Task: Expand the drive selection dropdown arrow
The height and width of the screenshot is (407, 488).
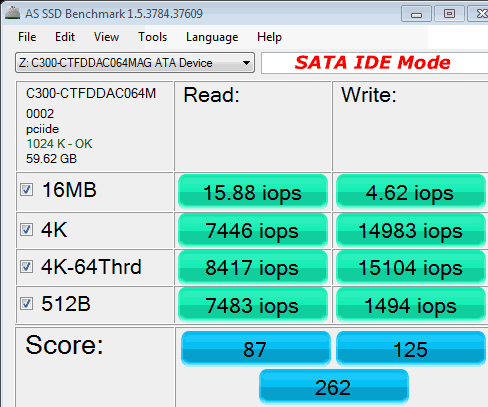Action: (x=246, y=63)
